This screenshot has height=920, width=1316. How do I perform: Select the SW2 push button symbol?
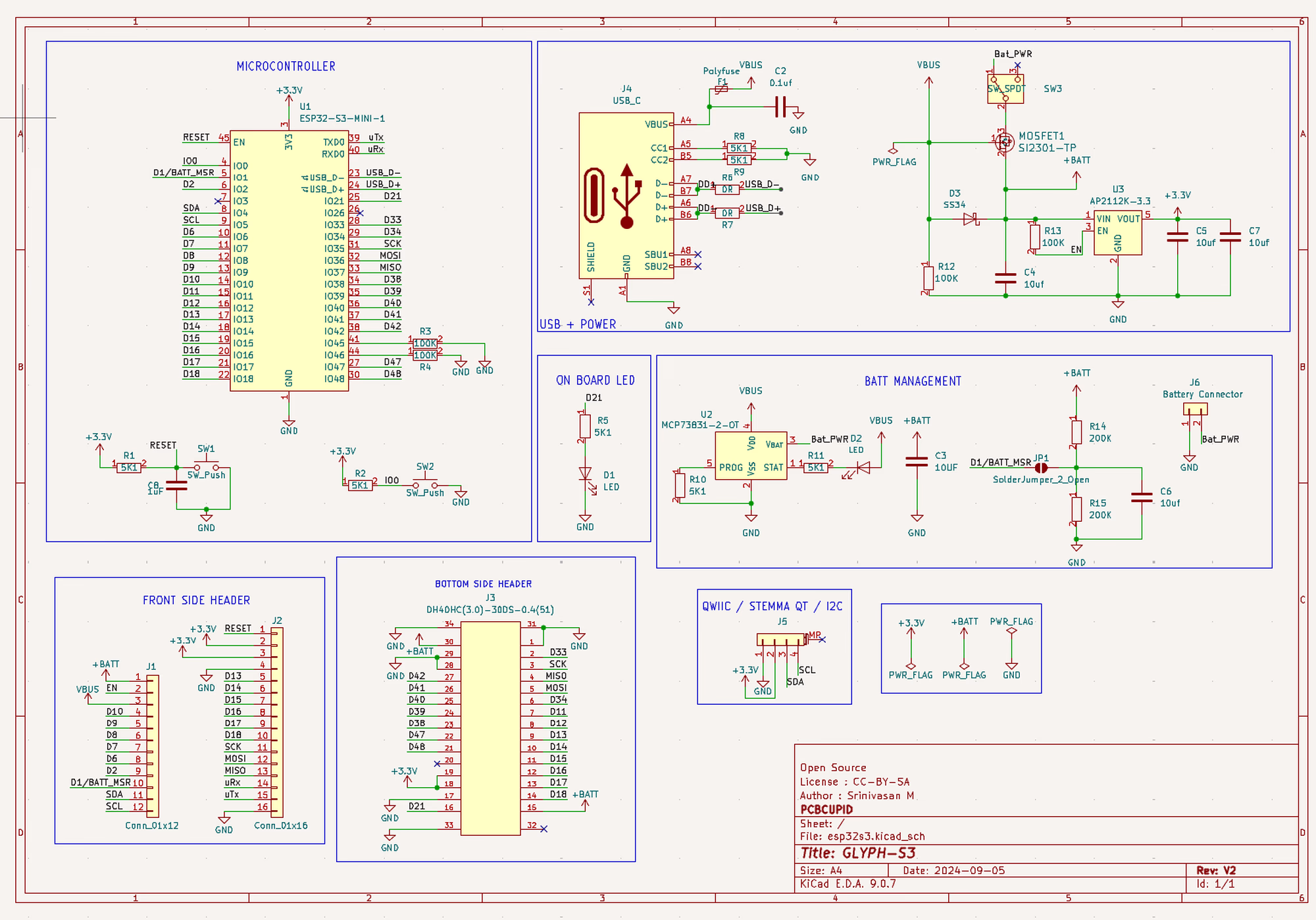pyautogui.click(x=425, y=485)
